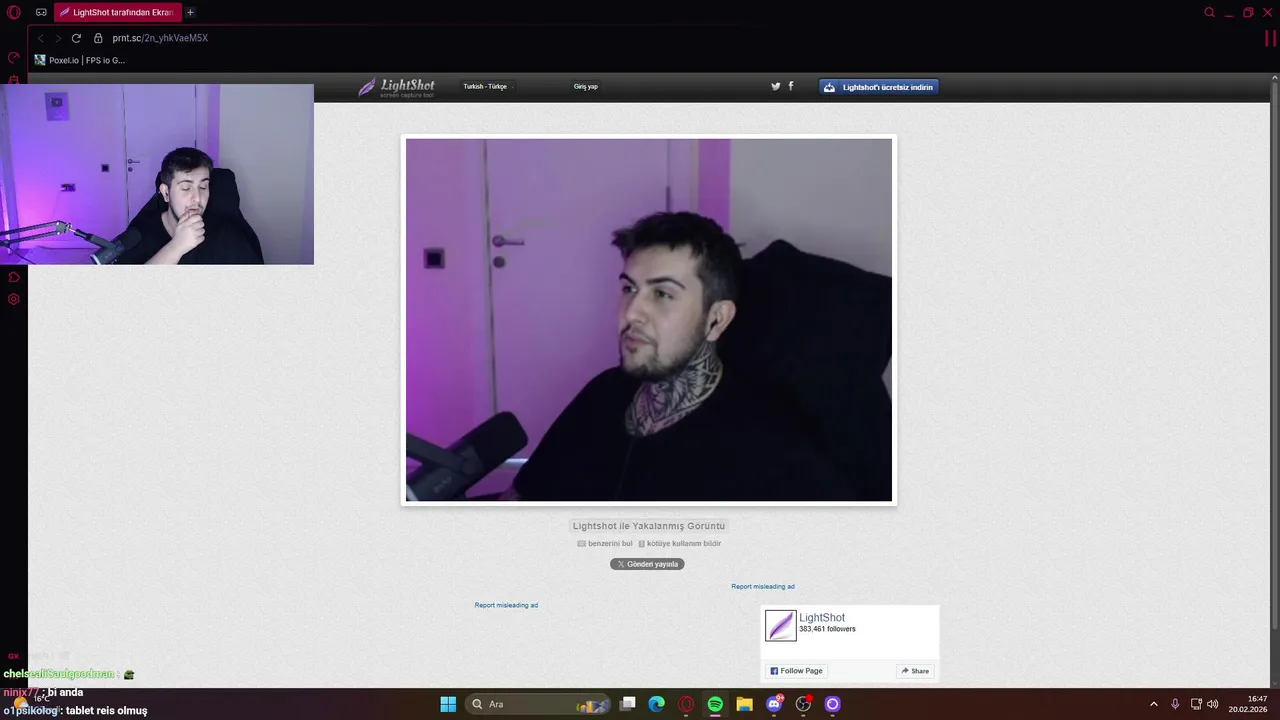1280x720 pixels.
Task: Click the Facebook Follow Page button
Action: (796, 671)
